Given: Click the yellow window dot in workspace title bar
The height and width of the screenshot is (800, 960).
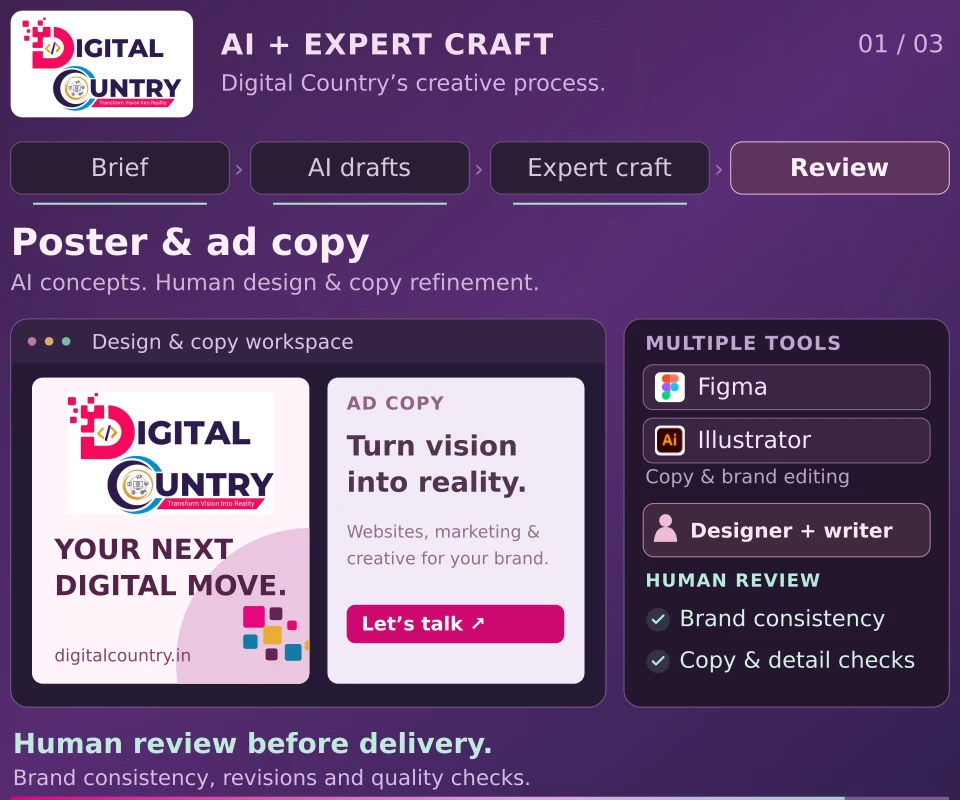Looking at the screenshot, I should pyautogui.click(x=49, y=342).
